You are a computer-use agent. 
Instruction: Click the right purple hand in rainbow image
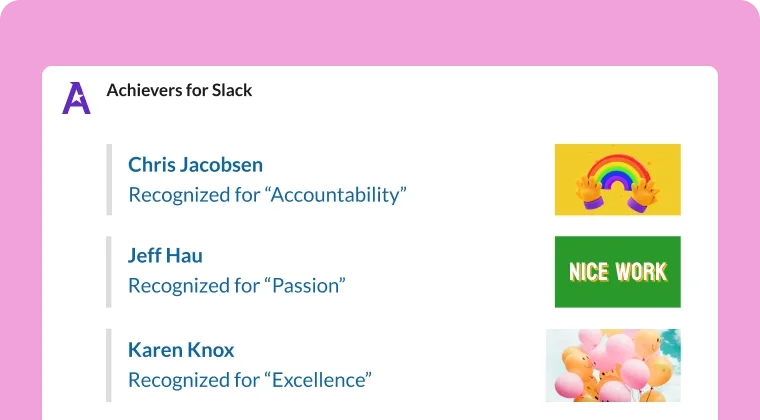tap(644, 191)
